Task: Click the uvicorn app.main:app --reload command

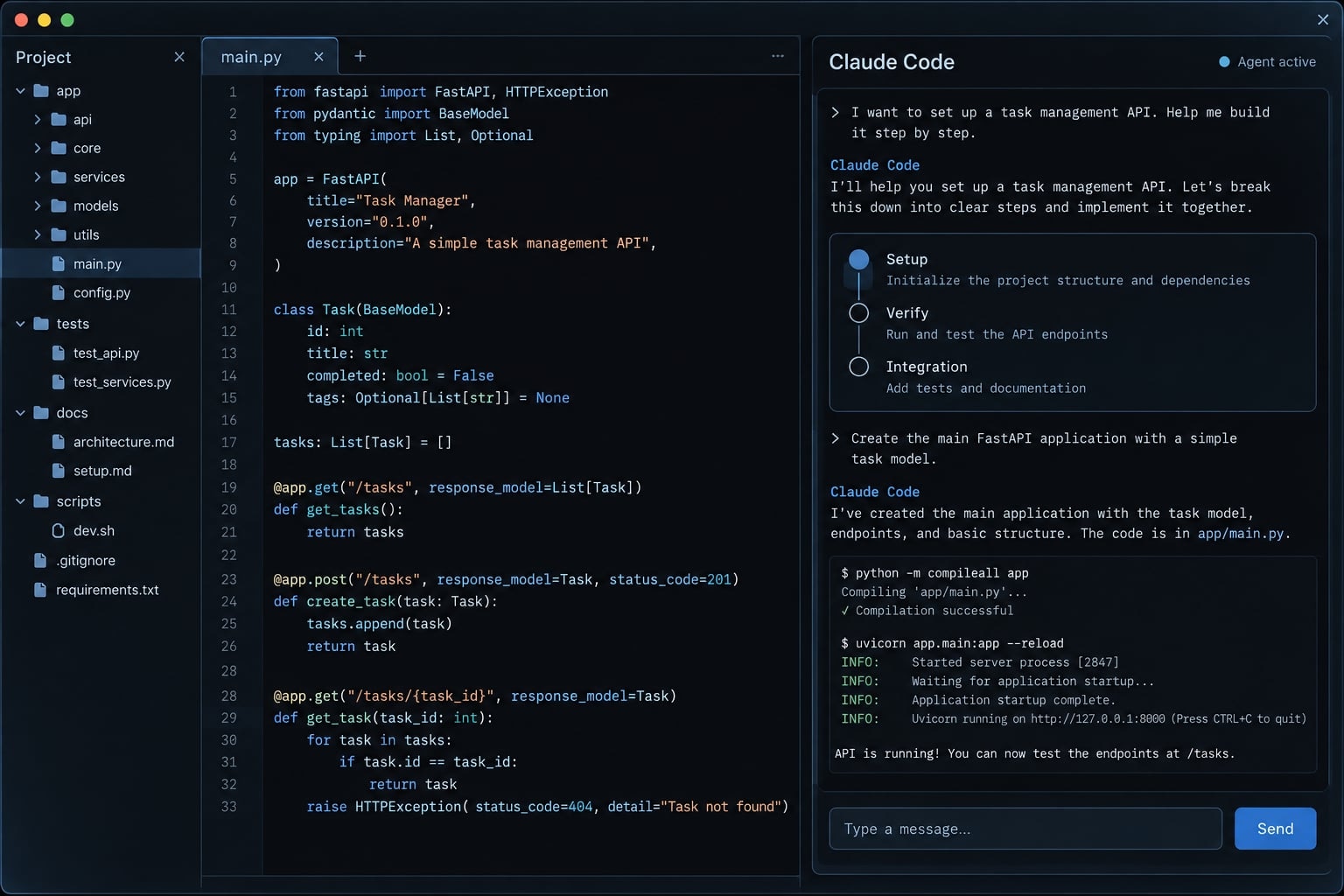Action: tap(952, 643)
